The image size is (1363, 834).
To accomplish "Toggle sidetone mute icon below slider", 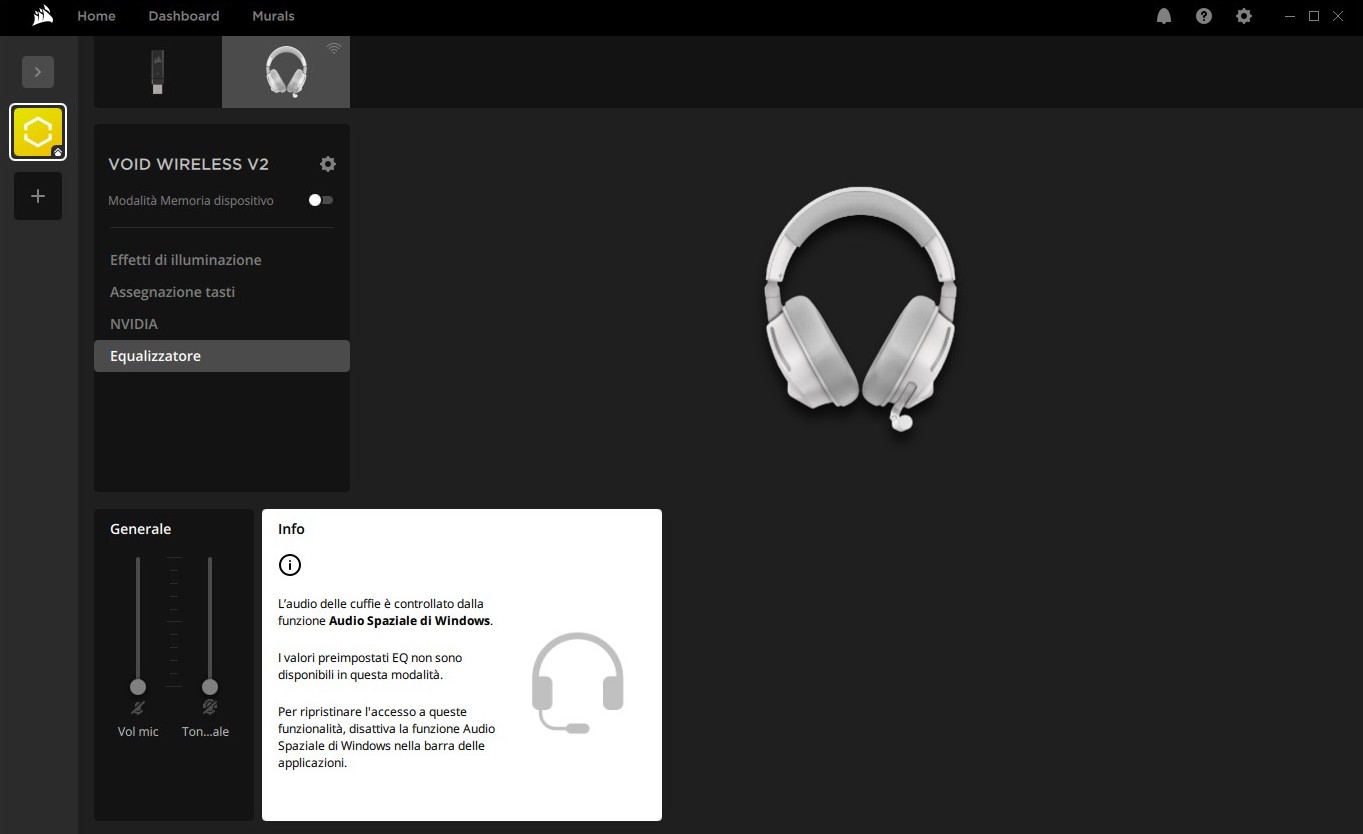I will [x=210, y=708].
